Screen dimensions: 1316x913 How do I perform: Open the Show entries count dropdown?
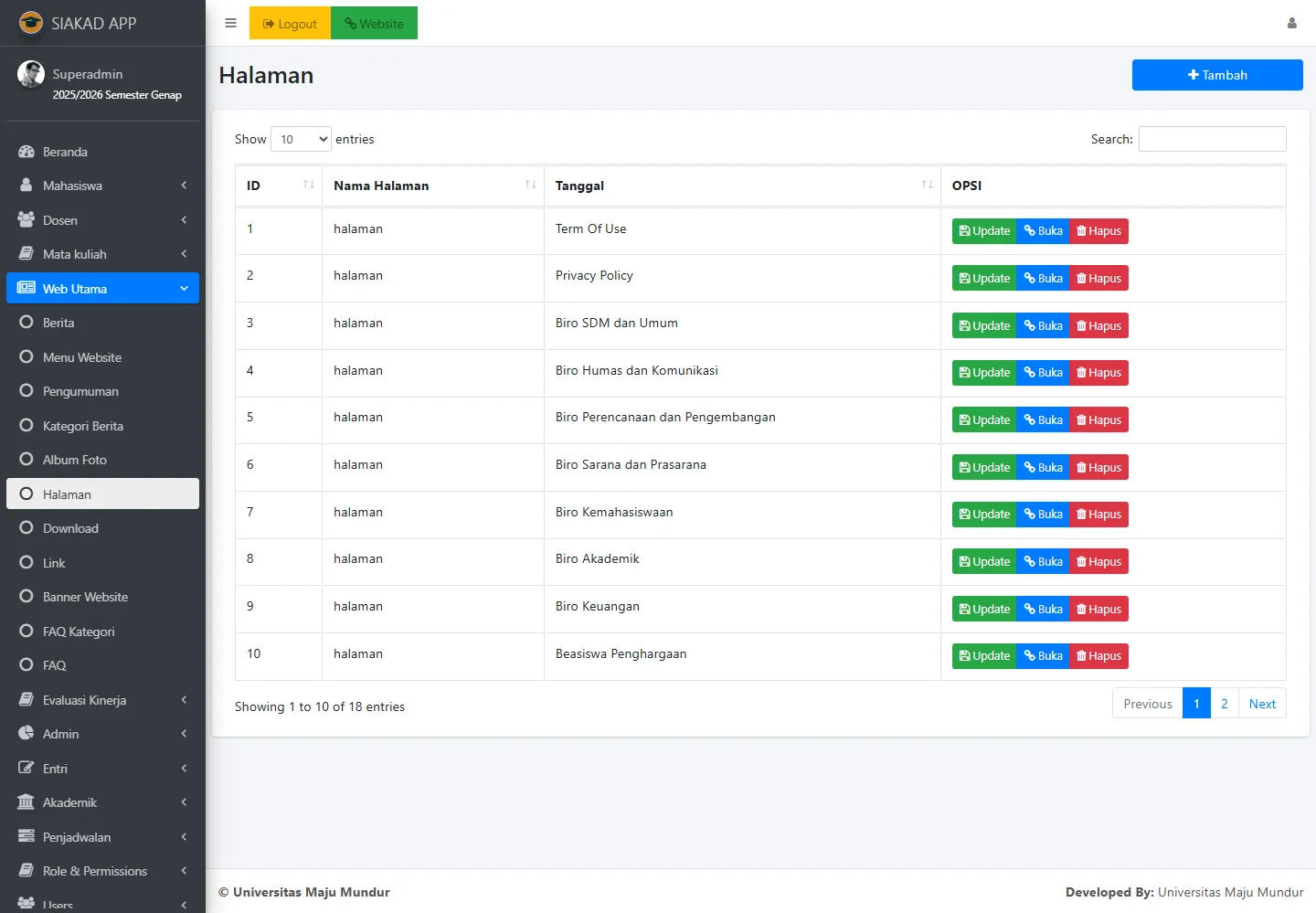pos(301,139)
